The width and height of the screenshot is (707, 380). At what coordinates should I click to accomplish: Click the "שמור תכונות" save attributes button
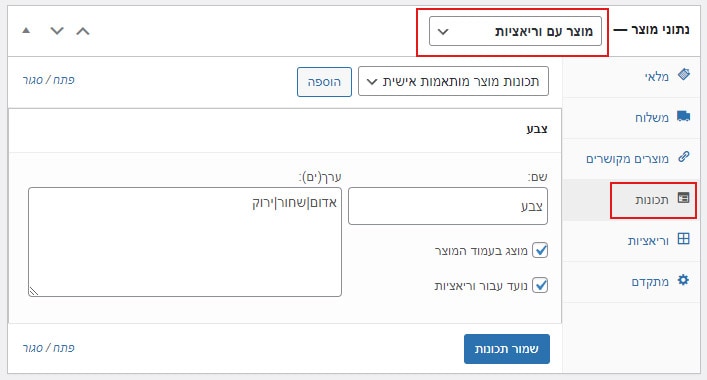point(507,349)
